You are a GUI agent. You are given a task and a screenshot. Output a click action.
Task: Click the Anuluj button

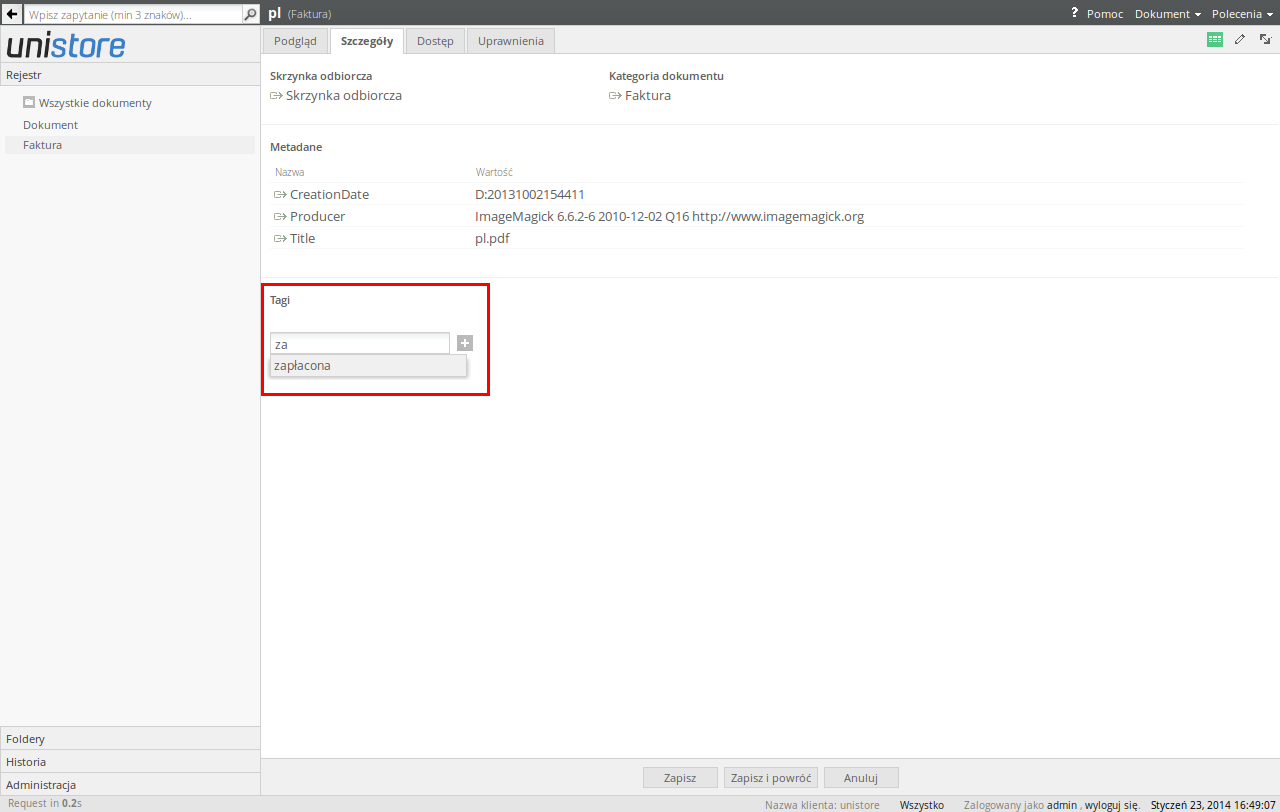861,778
